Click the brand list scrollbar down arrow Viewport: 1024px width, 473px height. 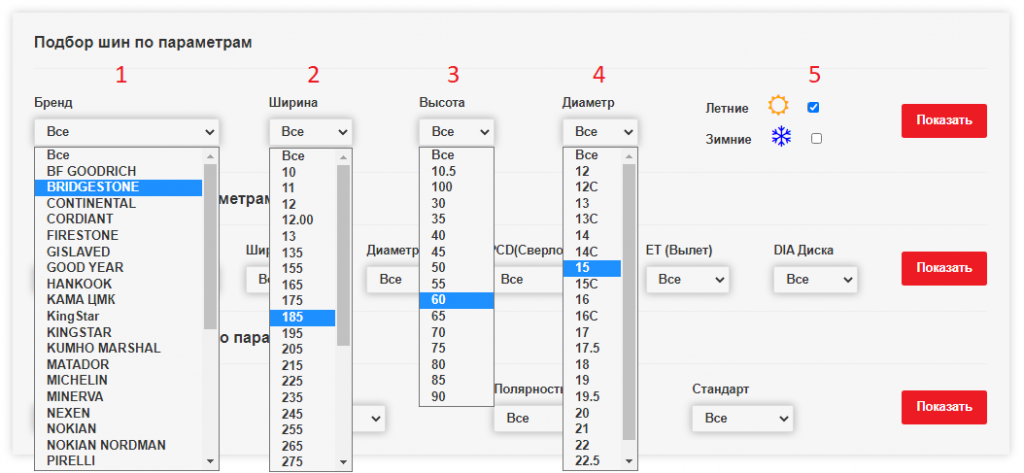point(210,461)
